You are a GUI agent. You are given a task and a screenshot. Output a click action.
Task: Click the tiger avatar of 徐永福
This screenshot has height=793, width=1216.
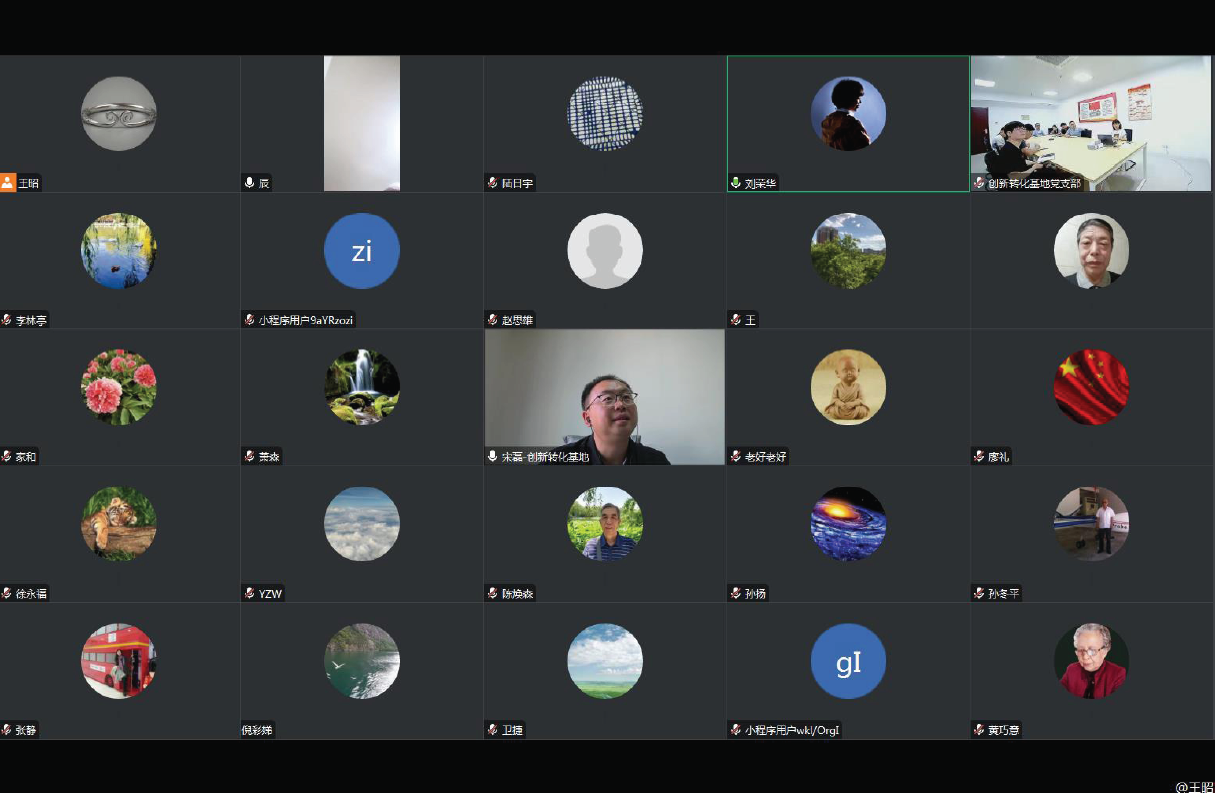[119, 524]
